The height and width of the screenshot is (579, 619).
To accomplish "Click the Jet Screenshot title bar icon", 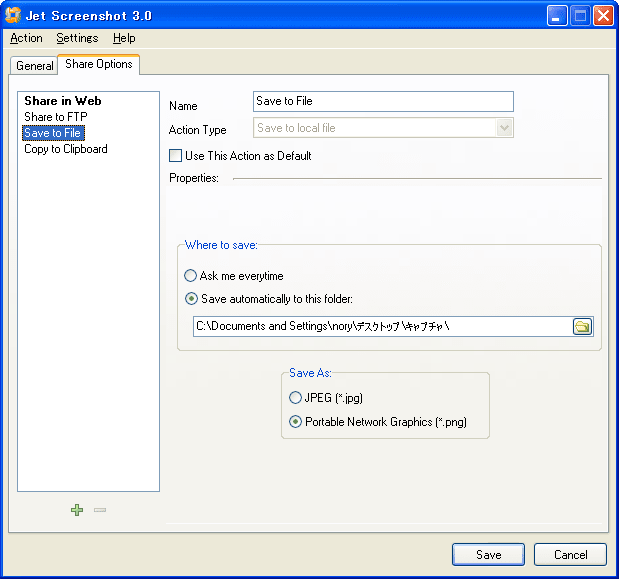I will pyautogui.click(x=13, y=15).
